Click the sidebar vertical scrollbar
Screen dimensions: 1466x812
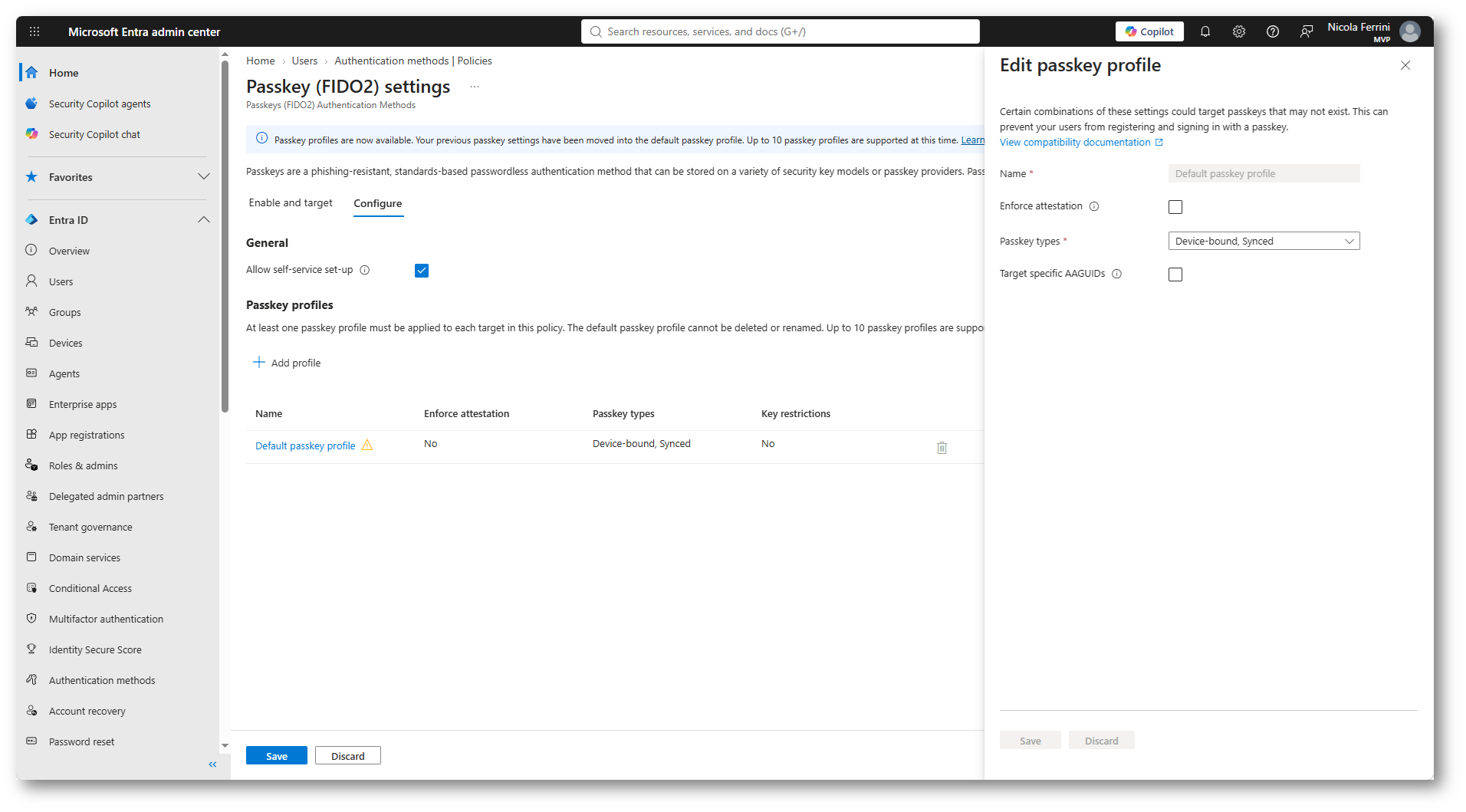[x=225, y=236]
